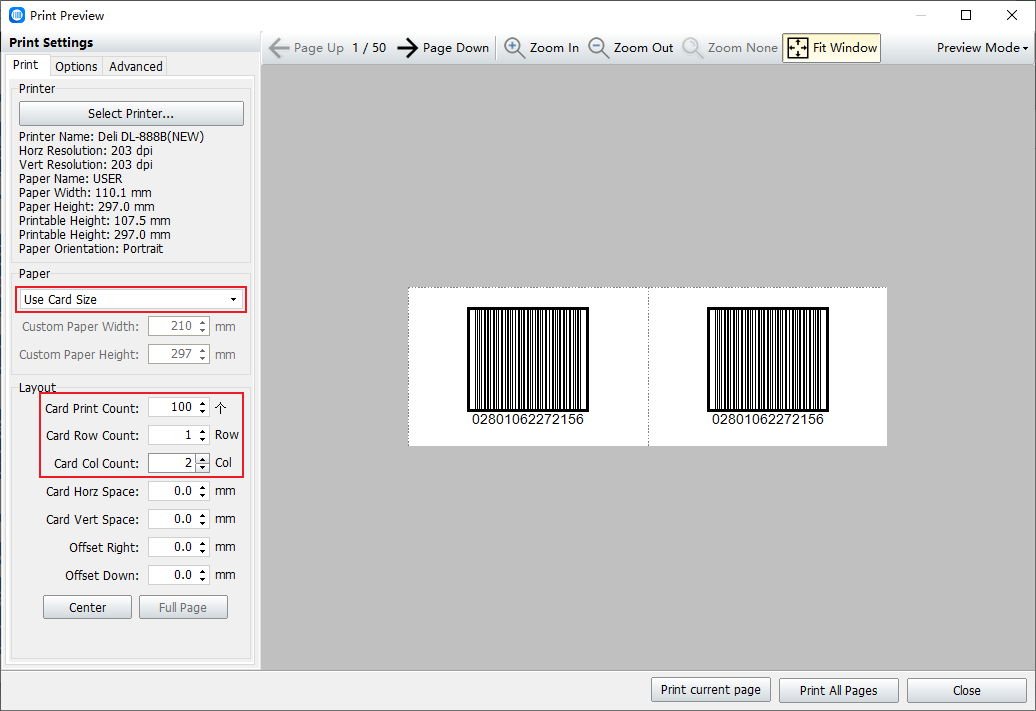Decrease the Card Col Count value
Viewport: 1036px width, 711px height.
(203, 467)
